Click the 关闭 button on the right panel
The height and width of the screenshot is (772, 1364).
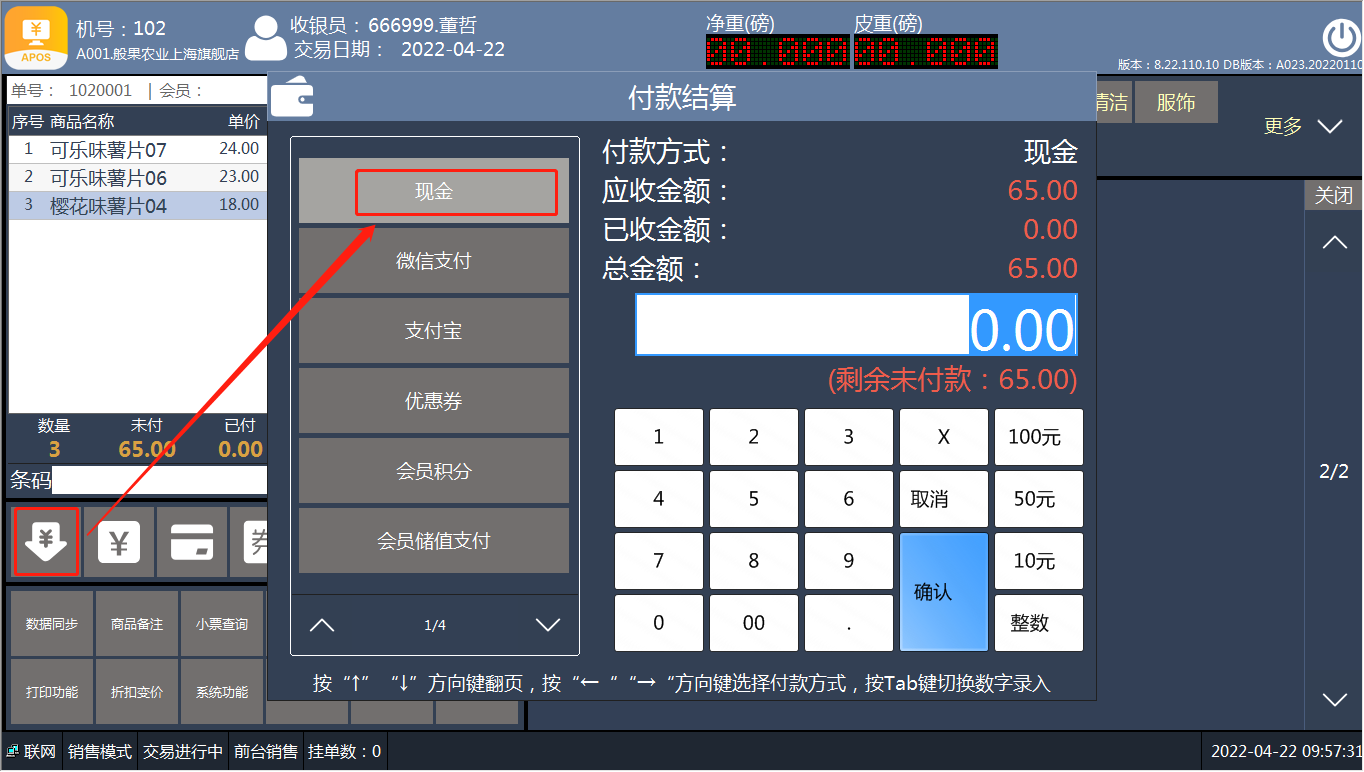(1334, 195)
